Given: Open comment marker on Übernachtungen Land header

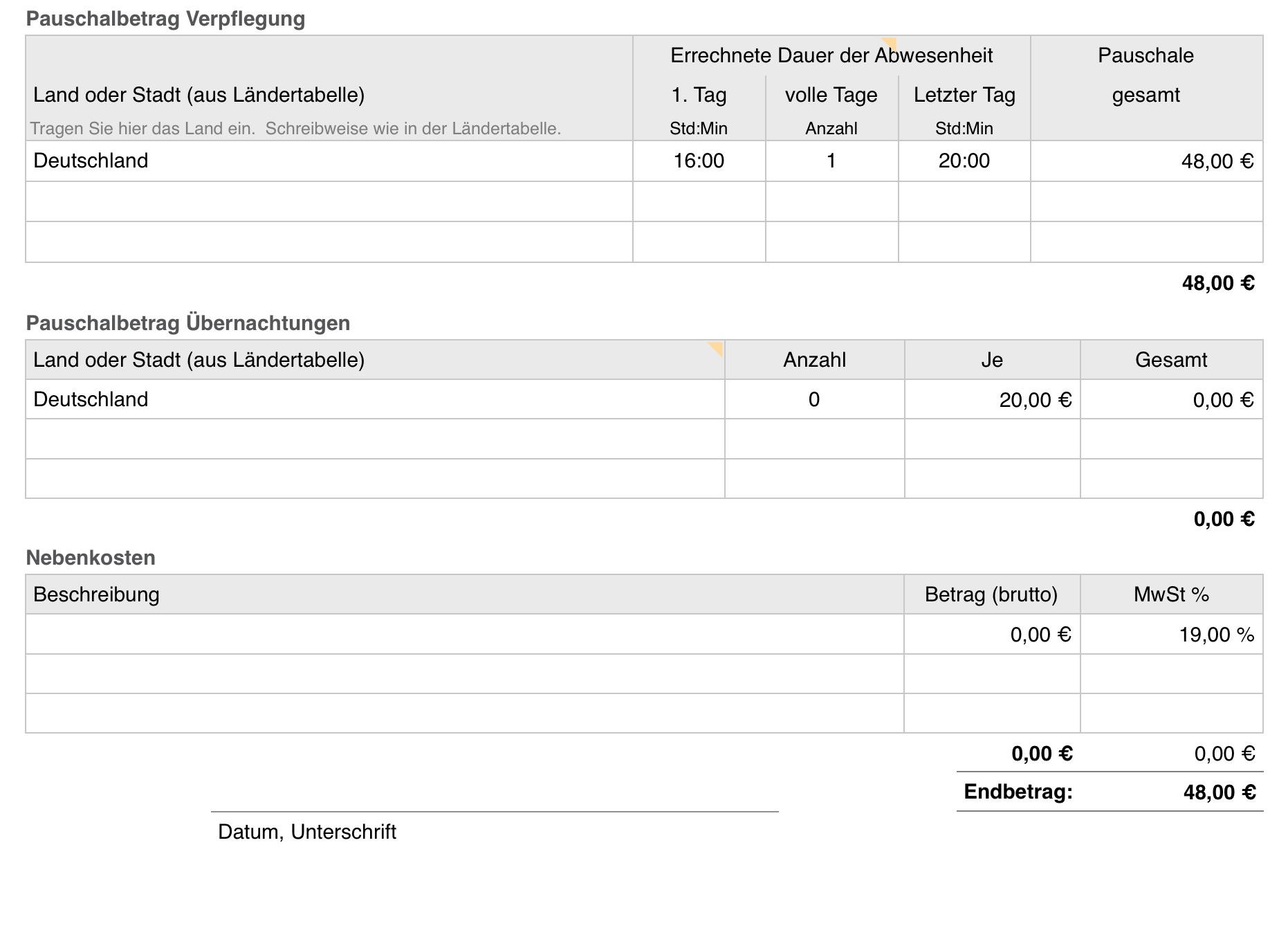Looking at the screenshot, I should pos(716,348).
